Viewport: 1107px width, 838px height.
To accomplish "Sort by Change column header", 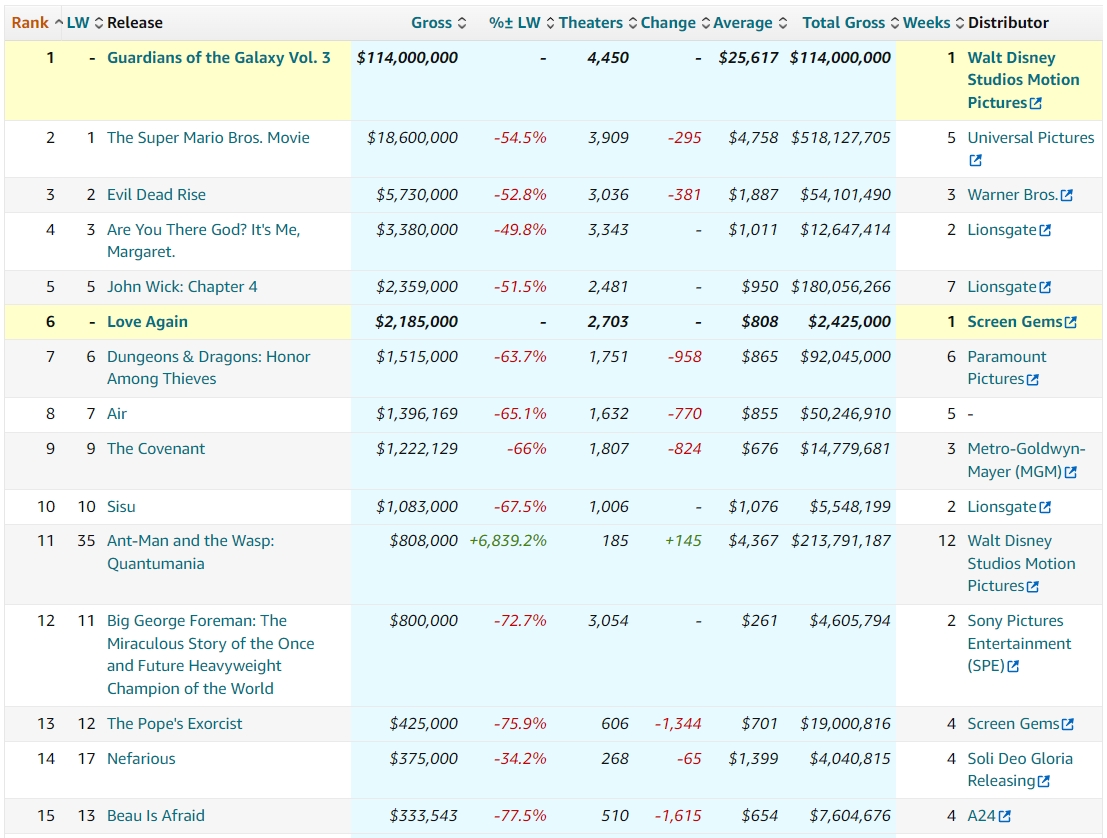I will 675,23.
